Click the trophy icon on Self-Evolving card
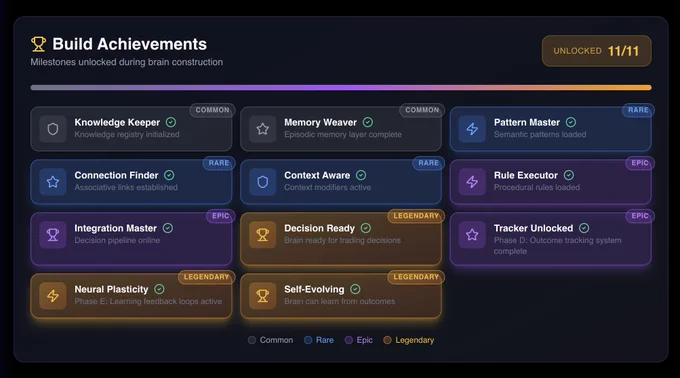The height and width of the screenshot is (378, 680). 262,296
